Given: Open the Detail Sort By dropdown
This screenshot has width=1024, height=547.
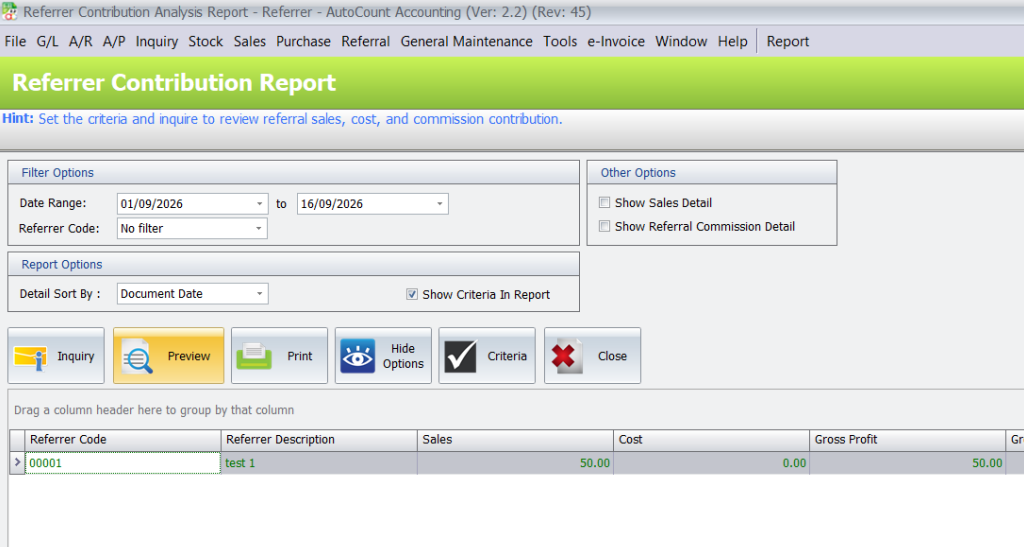Looking at the screenshot, I should (259, 294).
